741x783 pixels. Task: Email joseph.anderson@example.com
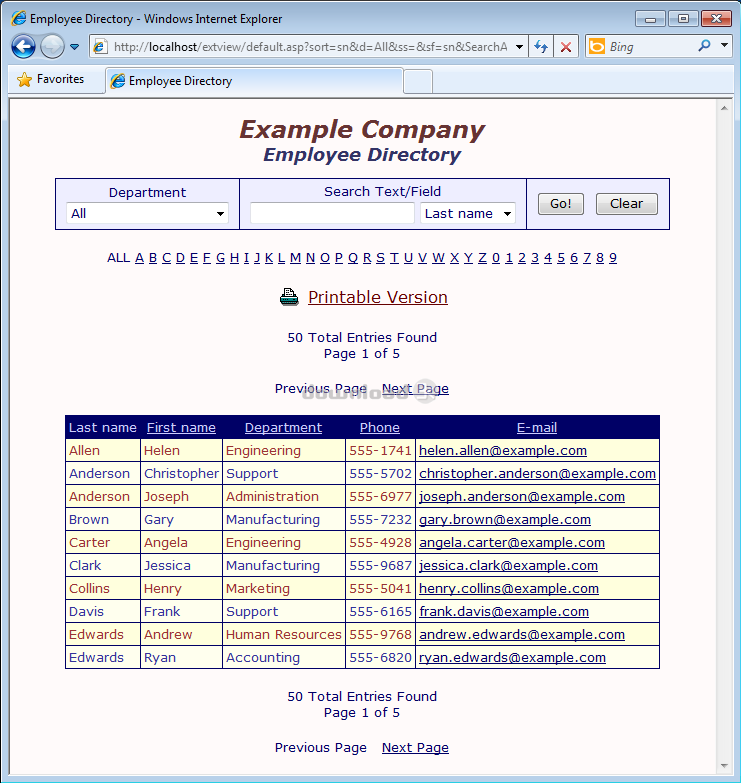[x=522, y=496]
